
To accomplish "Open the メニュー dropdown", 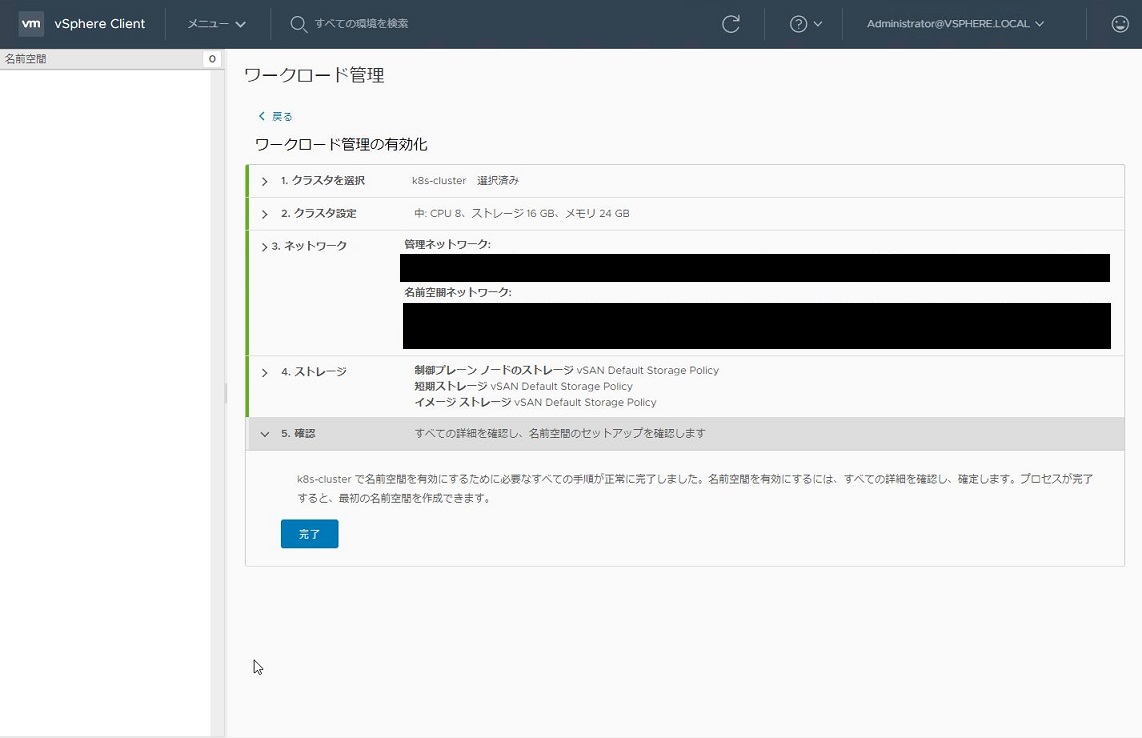I will [216, 23].
